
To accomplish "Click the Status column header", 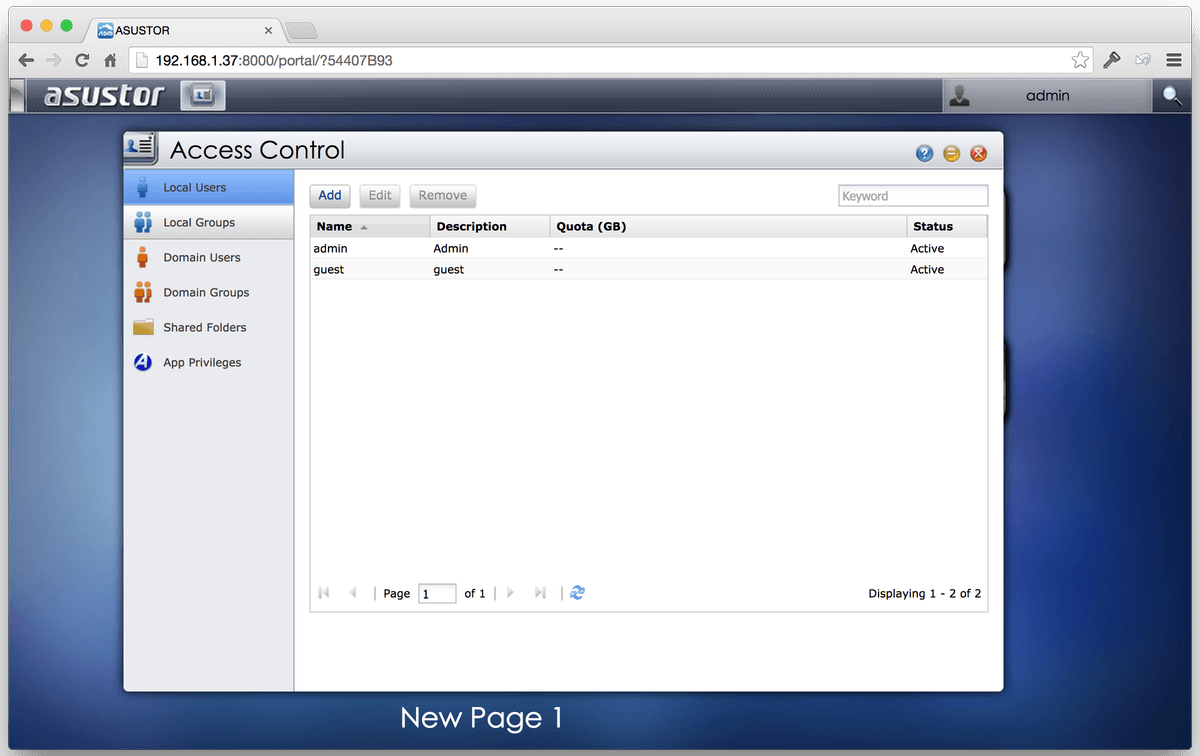I will click(x=932, y=226).
